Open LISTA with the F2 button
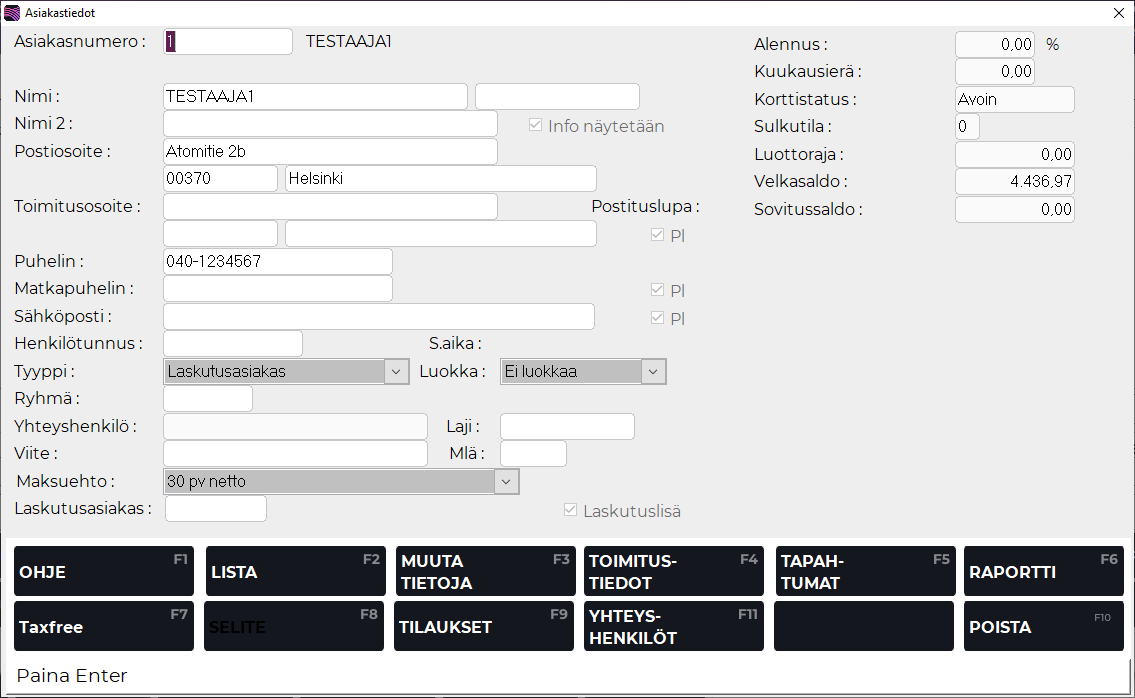 coord(296,571)
